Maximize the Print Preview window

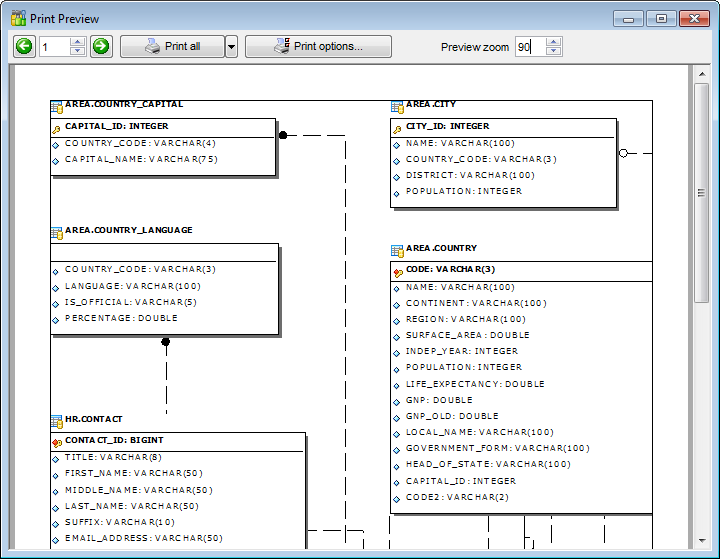(x=661, y=19)
